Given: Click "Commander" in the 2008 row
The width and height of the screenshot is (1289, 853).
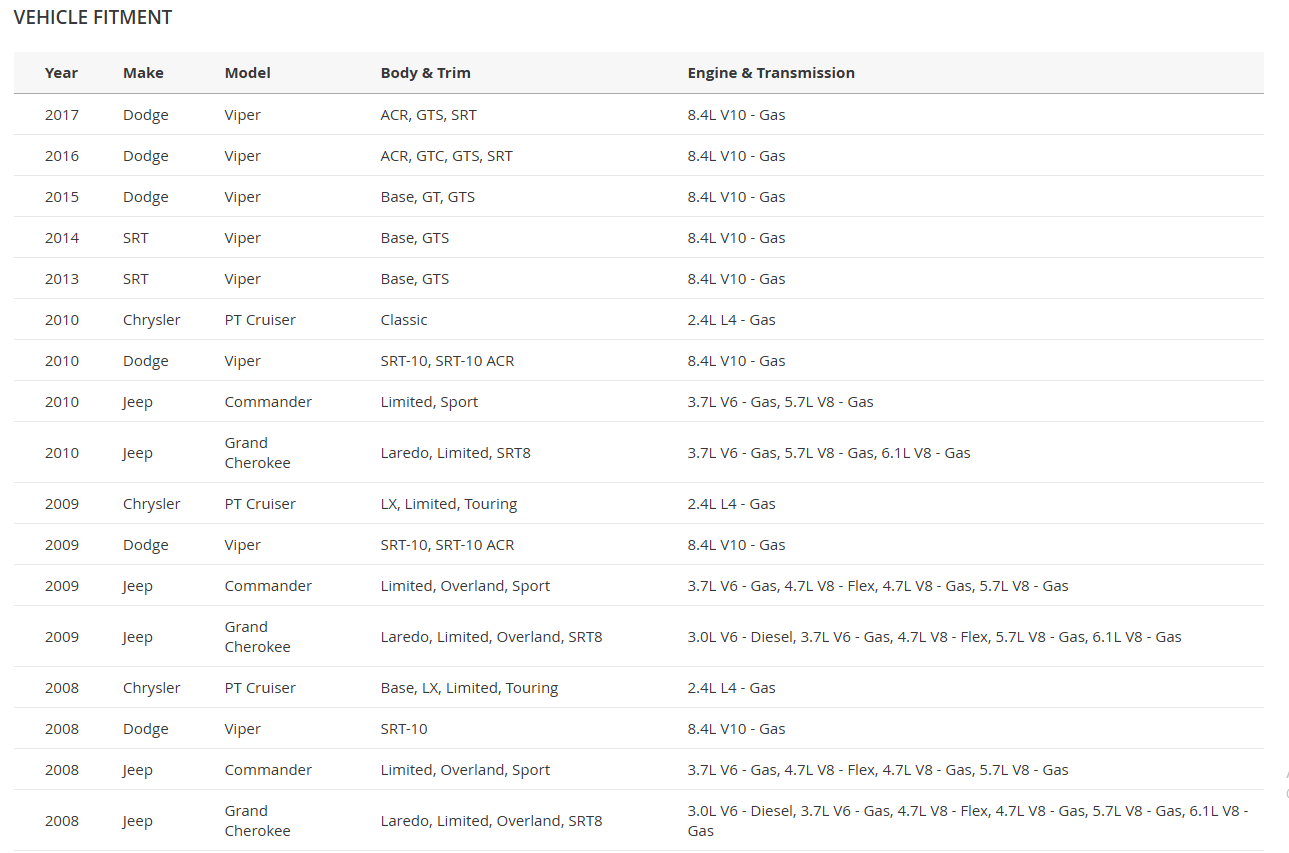Looking at the screenshot, I should pos(268,770).
